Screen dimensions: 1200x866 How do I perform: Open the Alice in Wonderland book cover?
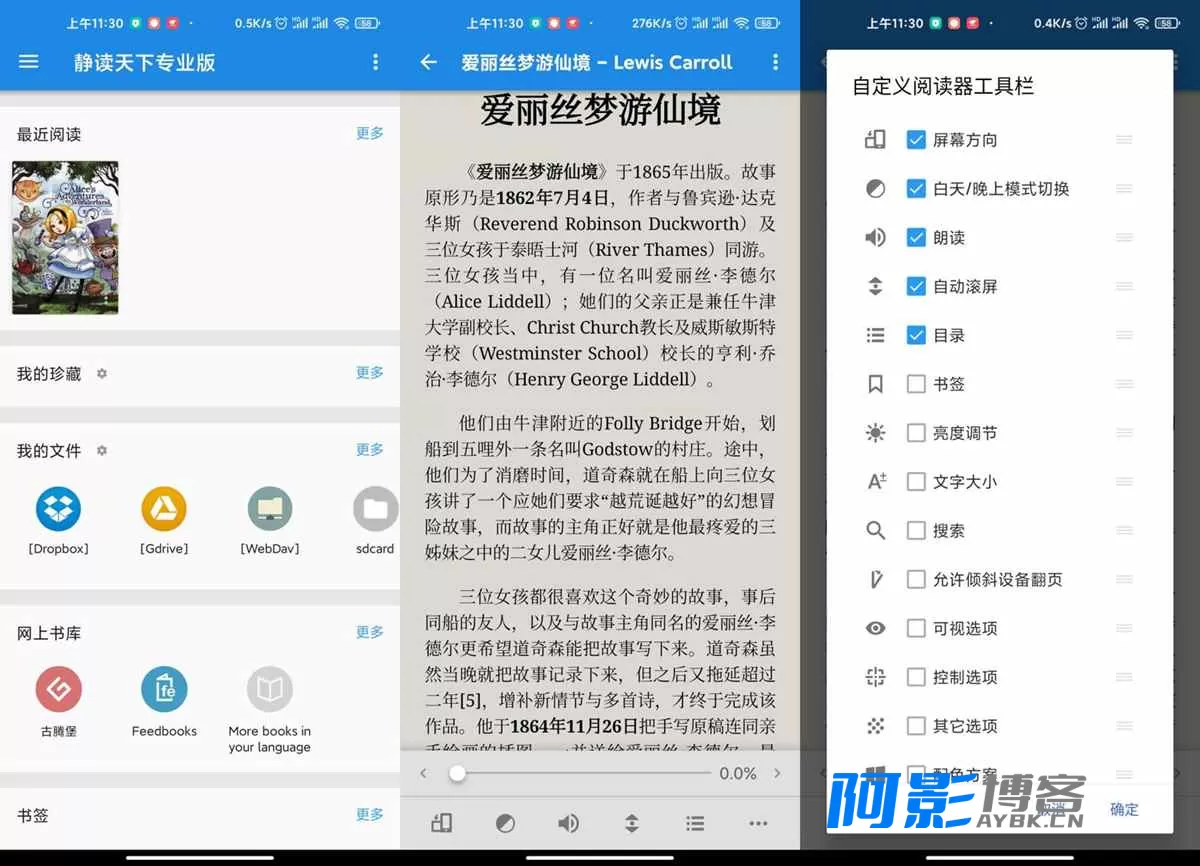(x=65, y=238)
